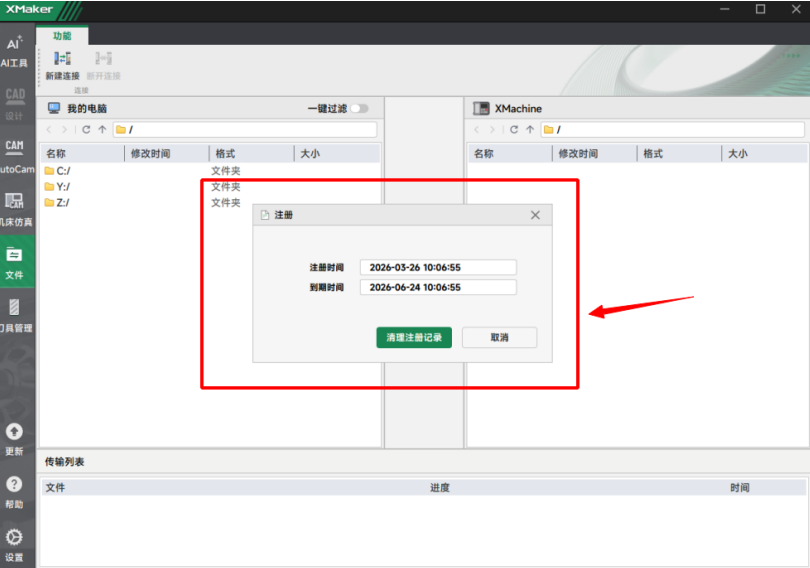Viewport: 810px width, 568px height.
Task: Open the CAD 设计 module
Action: [x=15, y=103]
